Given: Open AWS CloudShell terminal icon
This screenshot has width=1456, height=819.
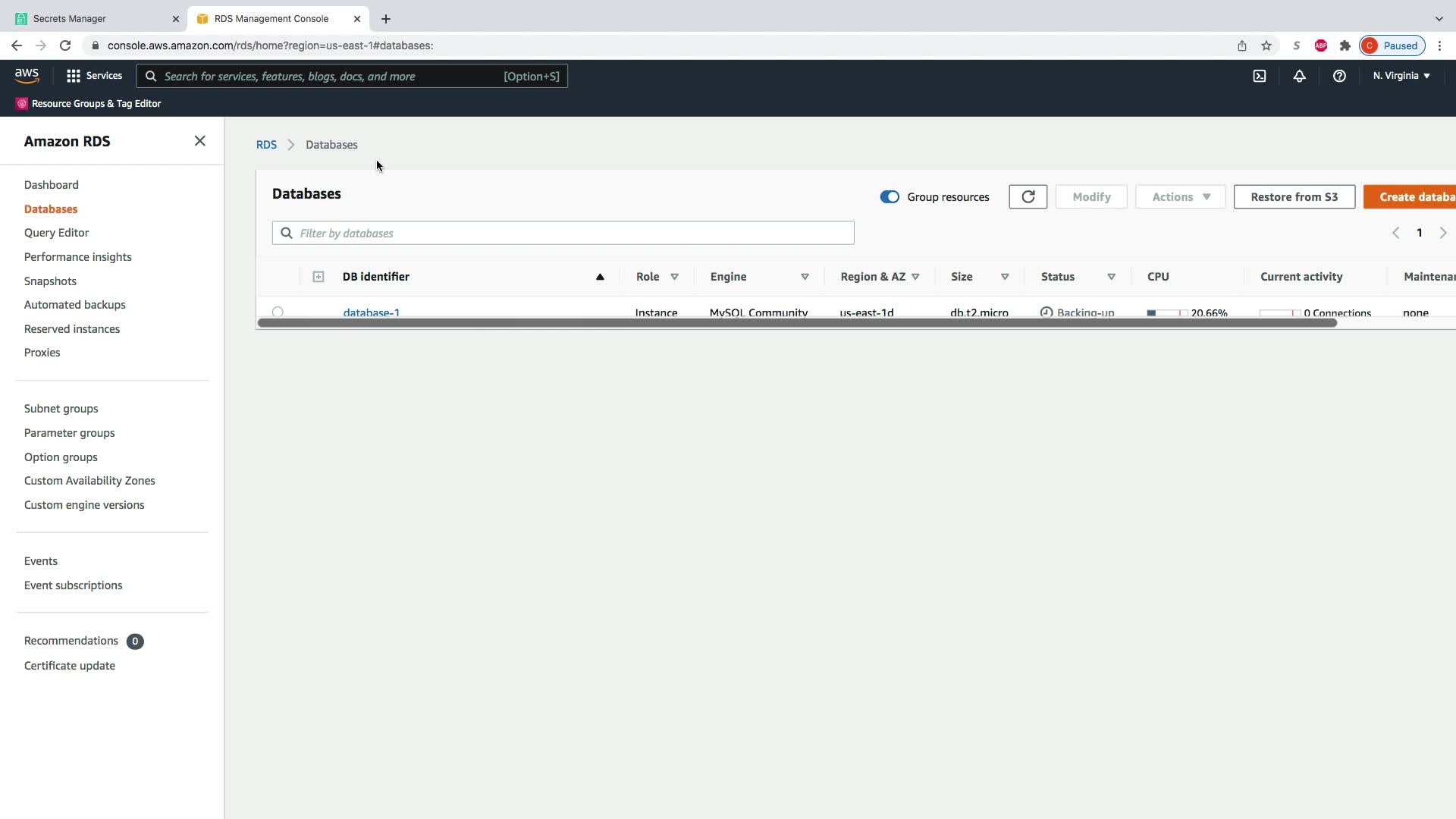Looking at the screenshot, I should pyautogui.click(x=1259, y=76).
